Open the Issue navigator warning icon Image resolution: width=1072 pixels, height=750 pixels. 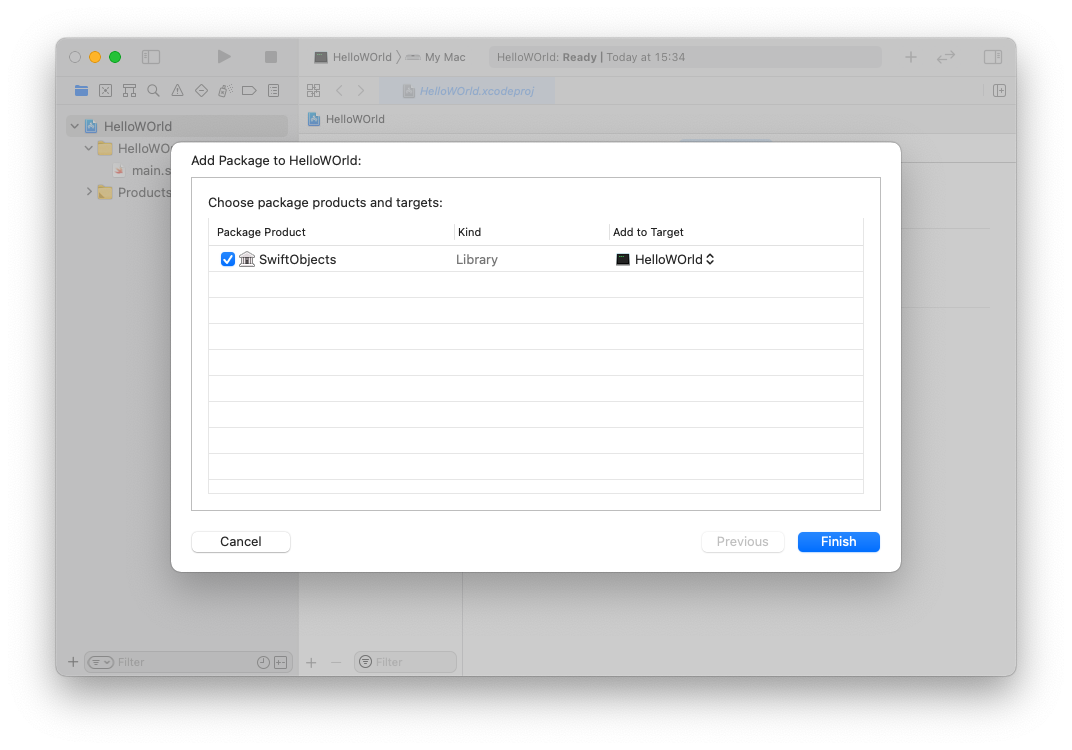(177, 90)
